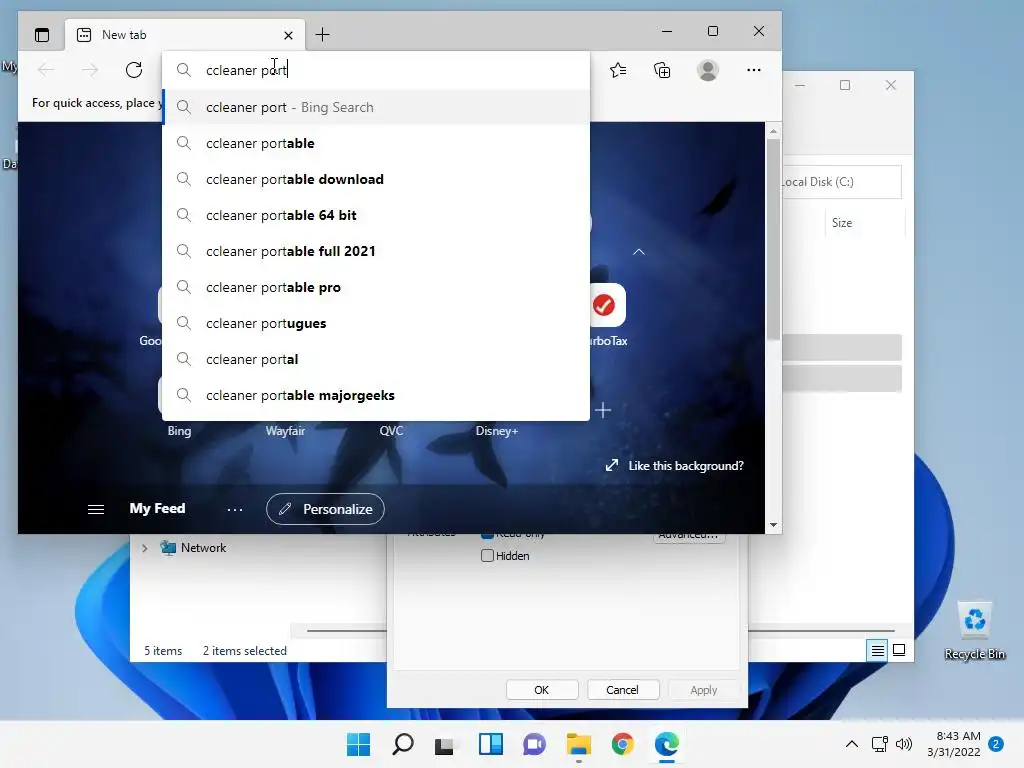Open Task View on the taskbar

[445, 744]
